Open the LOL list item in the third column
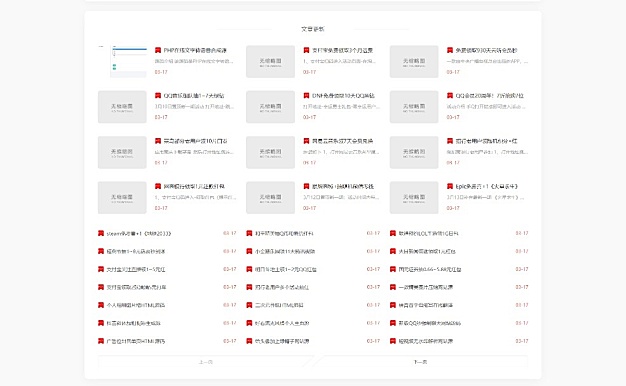626x386 pixels. point(428,234)
